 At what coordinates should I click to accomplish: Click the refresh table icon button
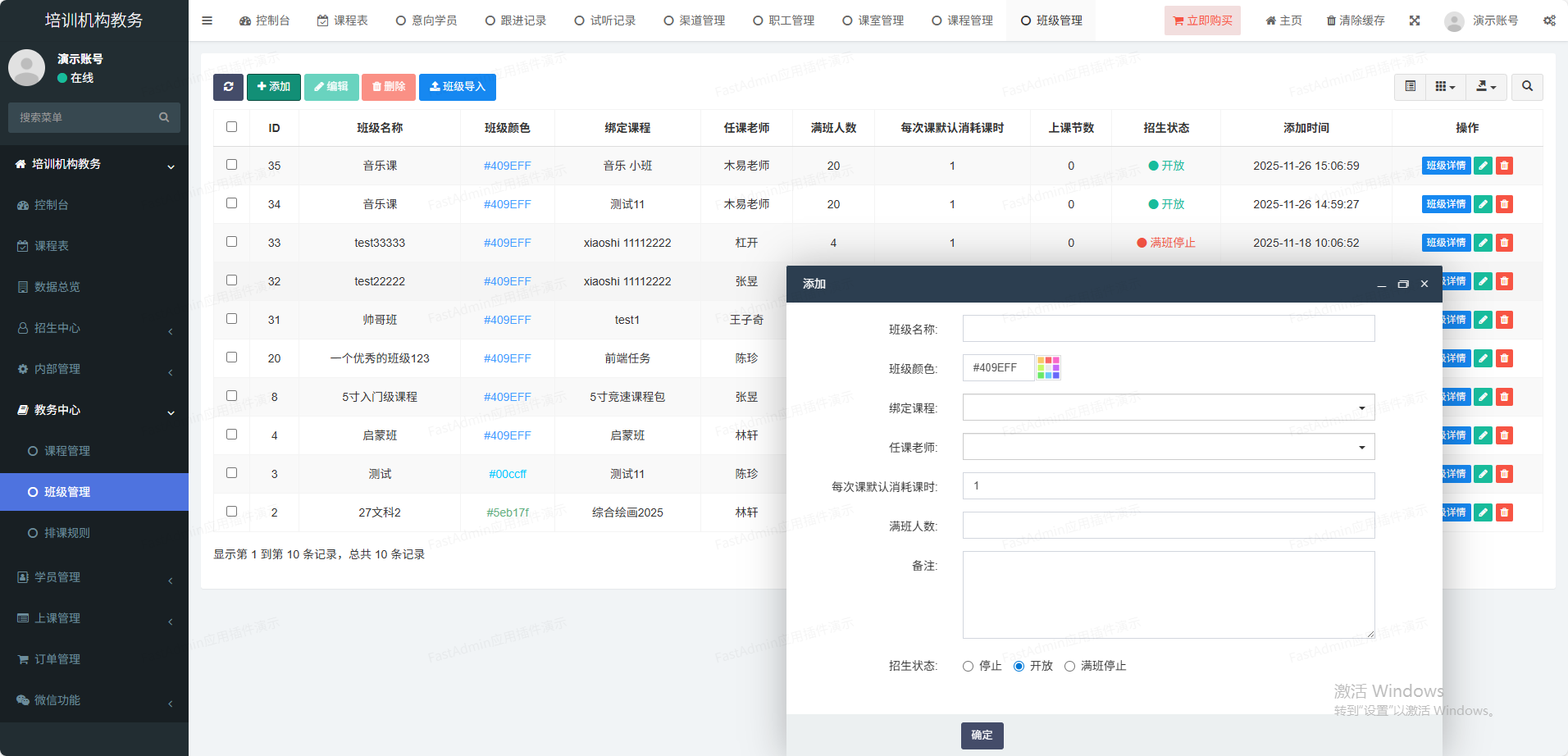point(228,87)
